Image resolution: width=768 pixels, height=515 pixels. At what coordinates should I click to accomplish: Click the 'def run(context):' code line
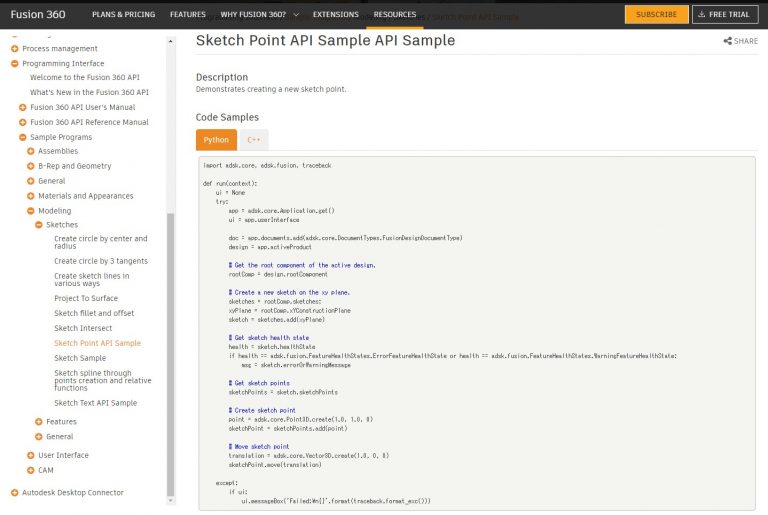(x=230, y=184)
